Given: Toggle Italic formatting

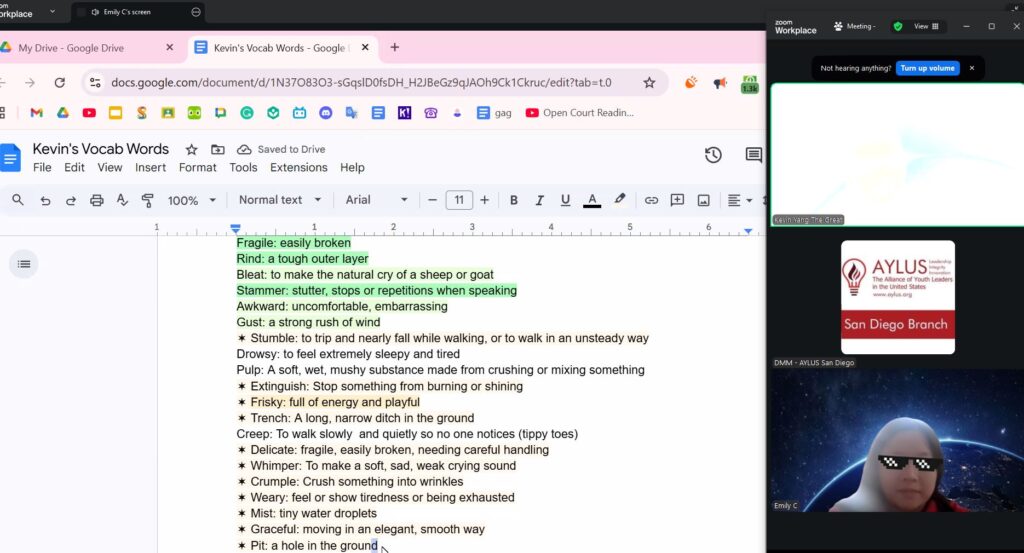Looking at the screenshot, I should click(x=540, y=200).
